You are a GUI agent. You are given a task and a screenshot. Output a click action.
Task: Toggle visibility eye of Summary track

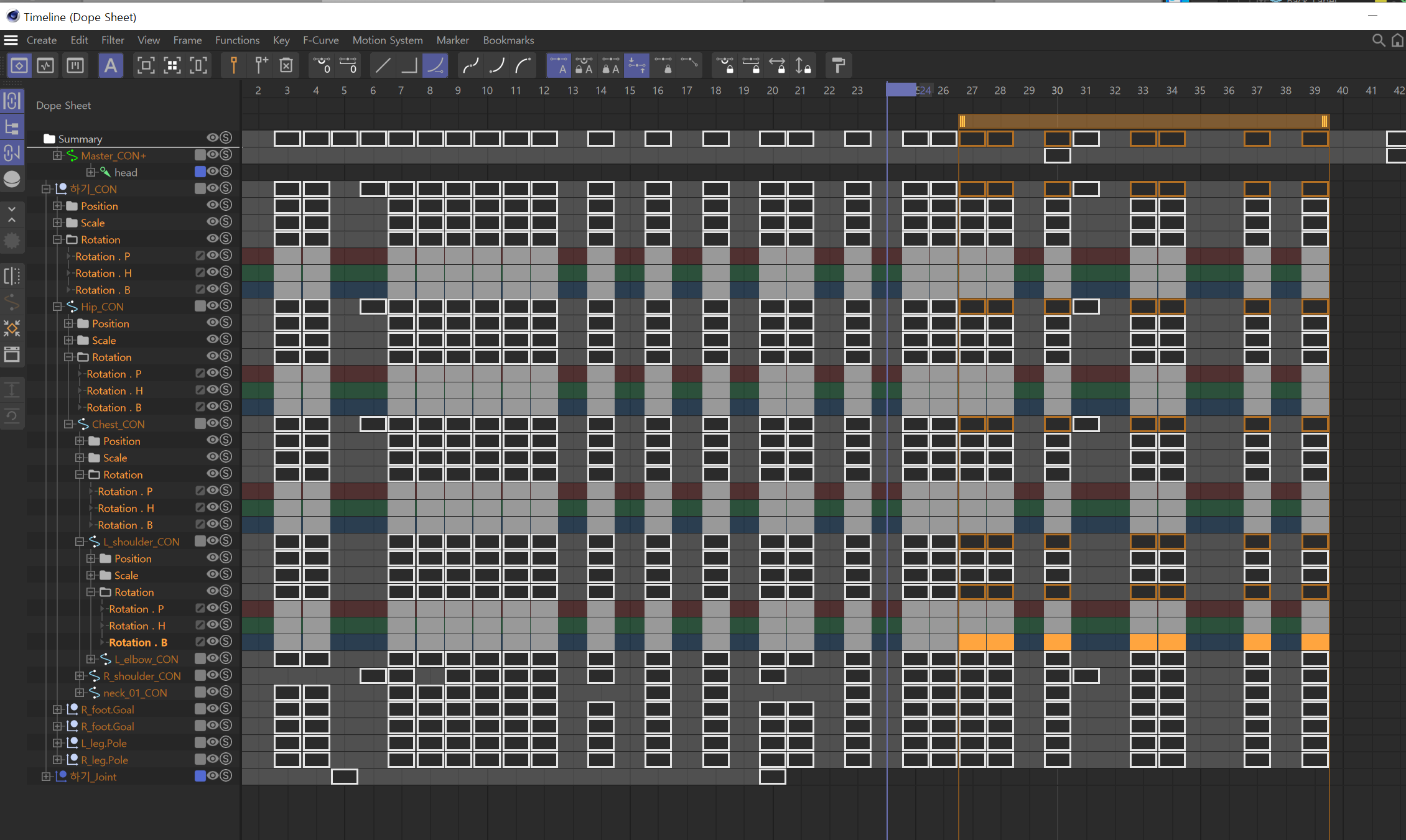coord(213,138)
